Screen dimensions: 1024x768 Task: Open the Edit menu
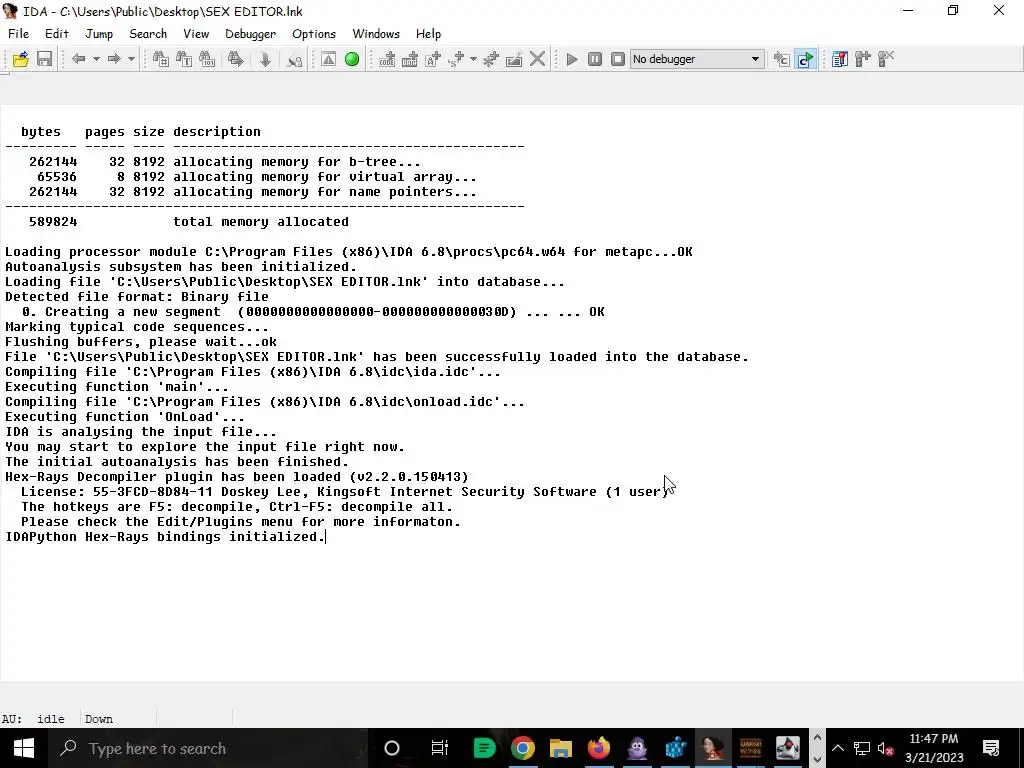click(x=57, y=34)
